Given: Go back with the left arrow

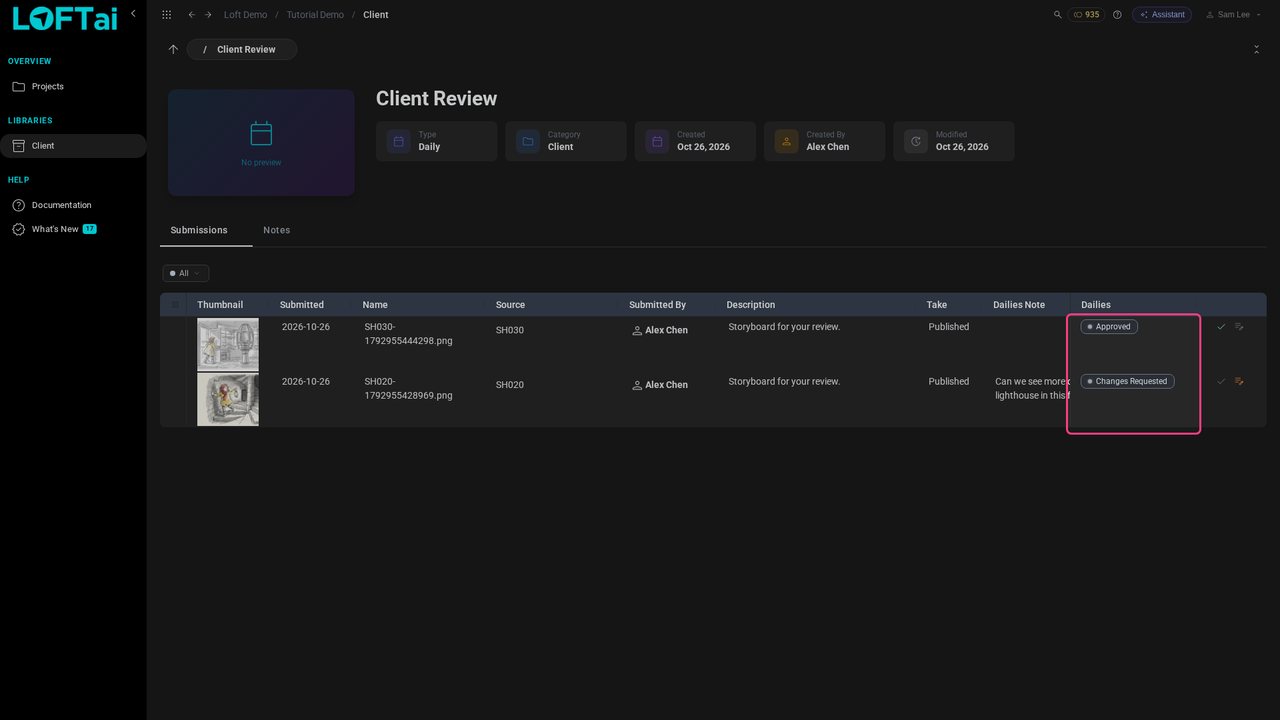Looking at the screenshot, I should pos(192,15).
